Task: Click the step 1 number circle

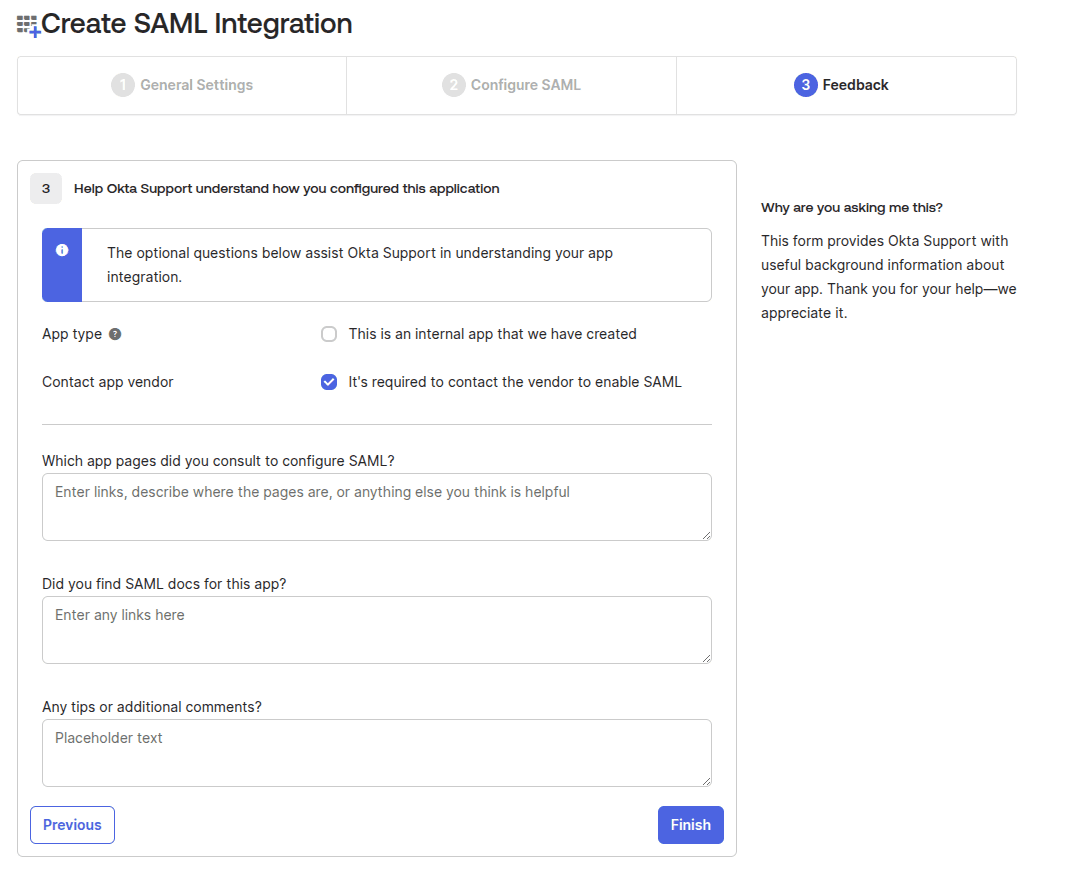Action: click(123, 85)
